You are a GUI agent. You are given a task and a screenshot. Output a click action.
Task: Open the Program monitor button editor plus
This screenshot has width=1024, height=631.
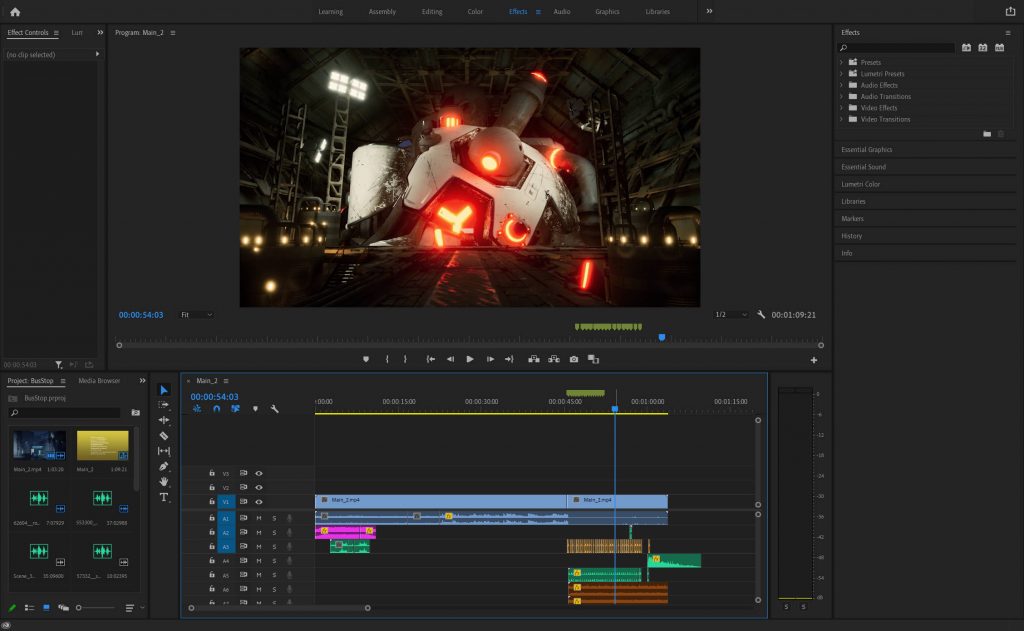814,360
